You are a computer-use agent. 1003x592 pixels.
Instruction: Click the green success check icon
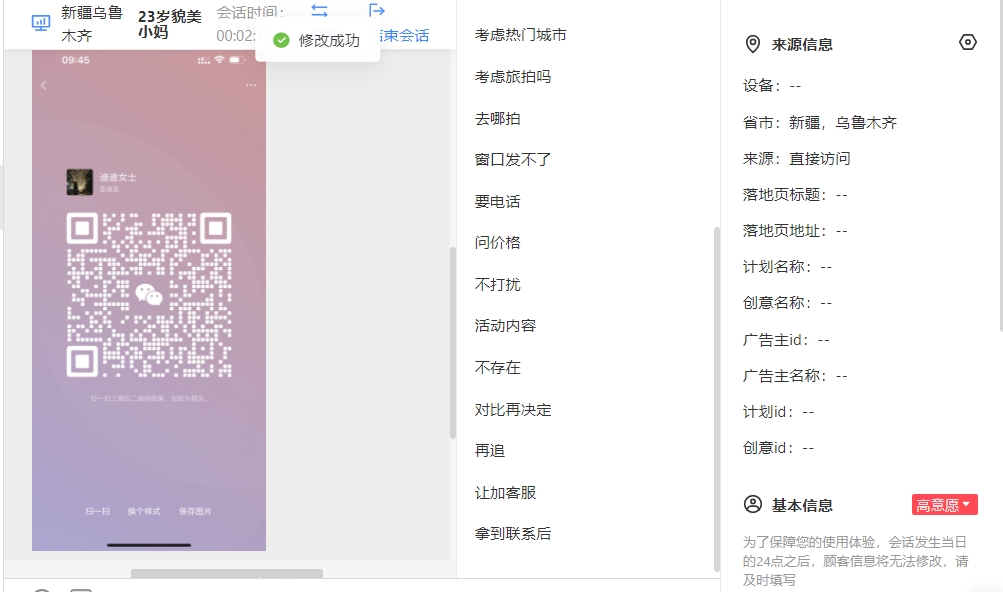tap(281, 40)
